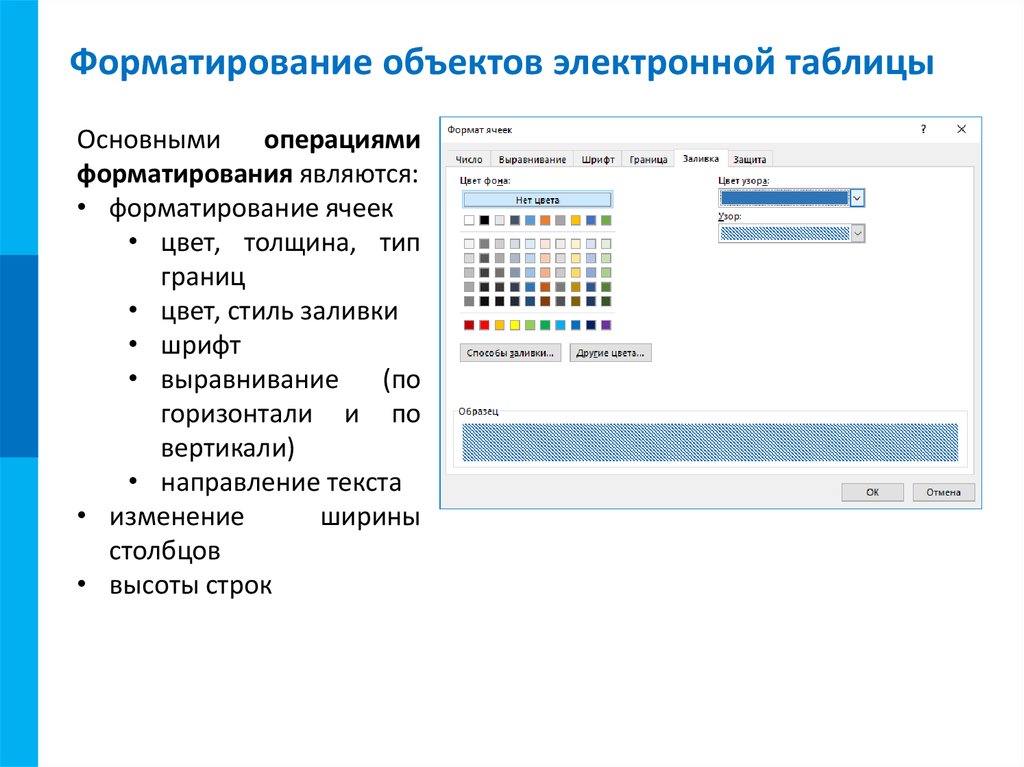
Task: Confirm with the ОК button
Action: (x=872, y=492)
